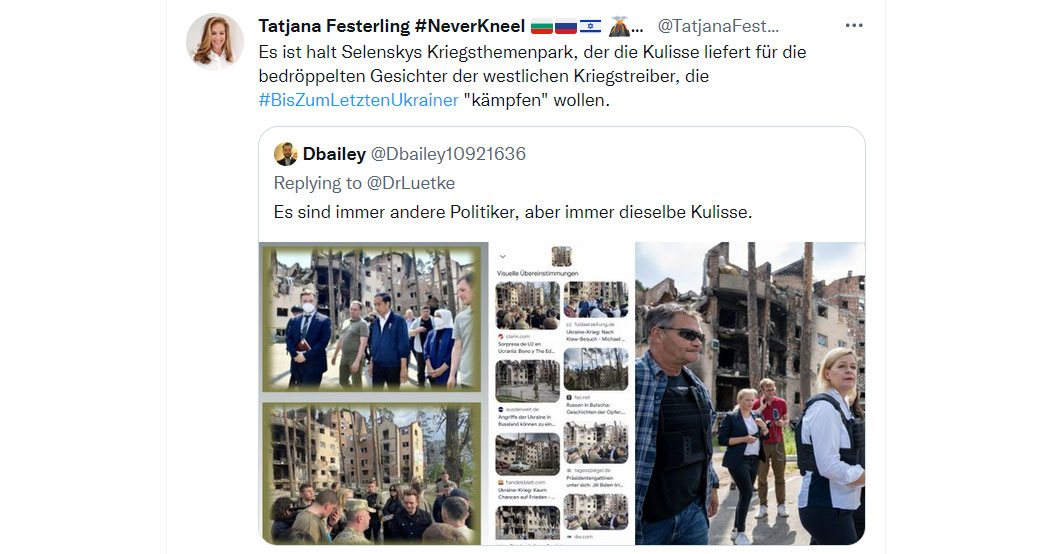Open the #BisZumLetztenUkrainer hashtag
This screenshot has height=554, width=1050.
coord(358,100)
